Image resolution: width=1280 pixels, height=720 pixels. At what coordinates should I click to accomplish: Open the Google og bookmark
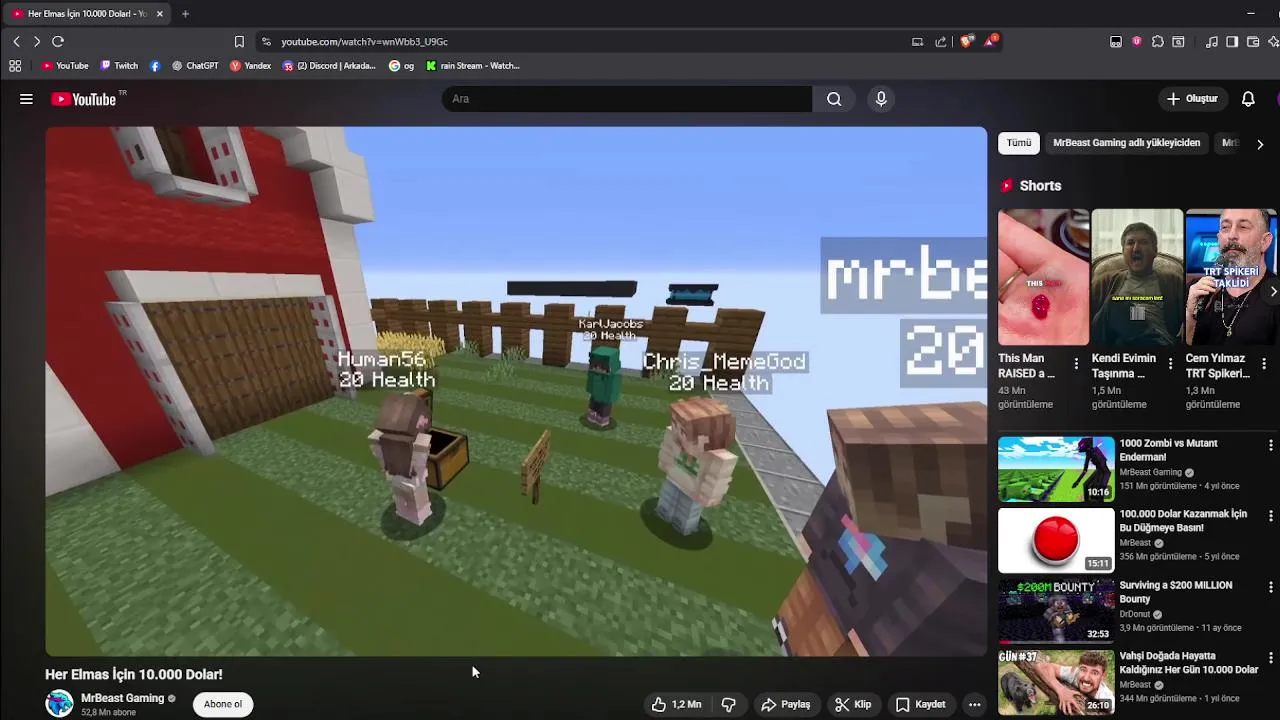401,66
